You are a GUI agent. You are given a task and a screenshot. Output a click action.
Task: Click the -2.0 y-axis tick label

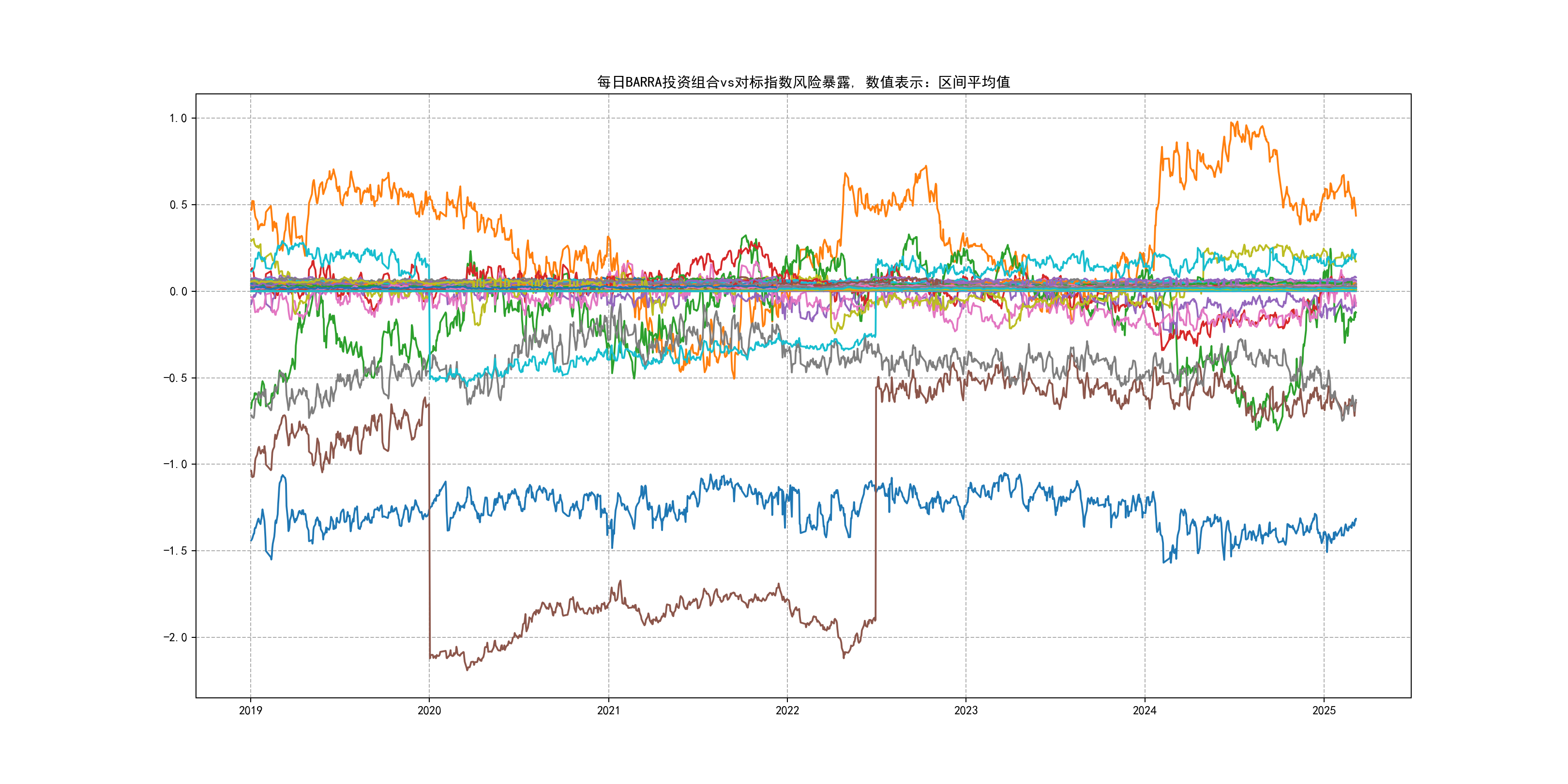[x=175, y=637]
